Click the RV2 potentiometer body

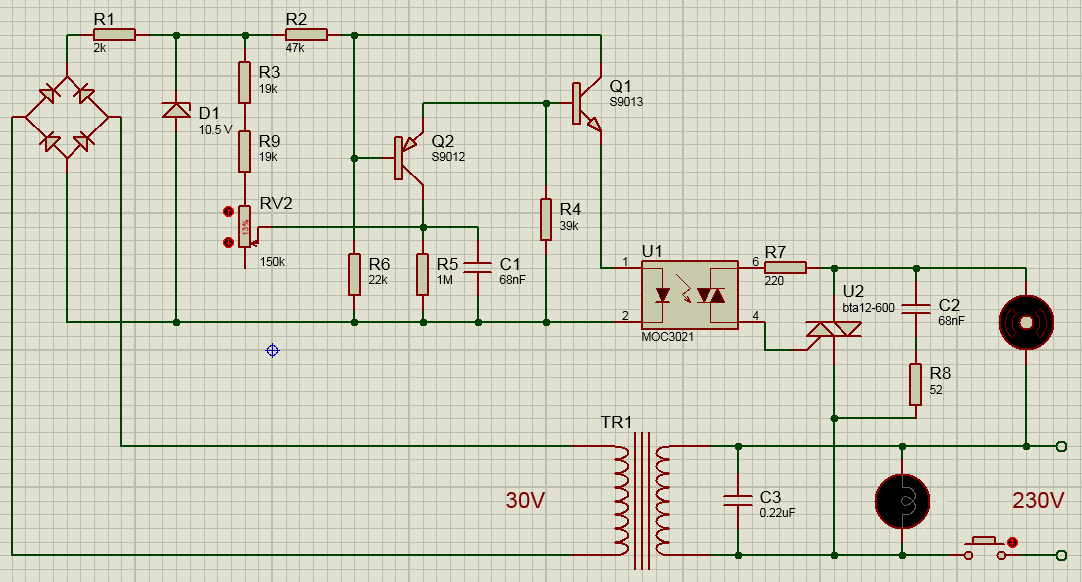pos(245,228)
